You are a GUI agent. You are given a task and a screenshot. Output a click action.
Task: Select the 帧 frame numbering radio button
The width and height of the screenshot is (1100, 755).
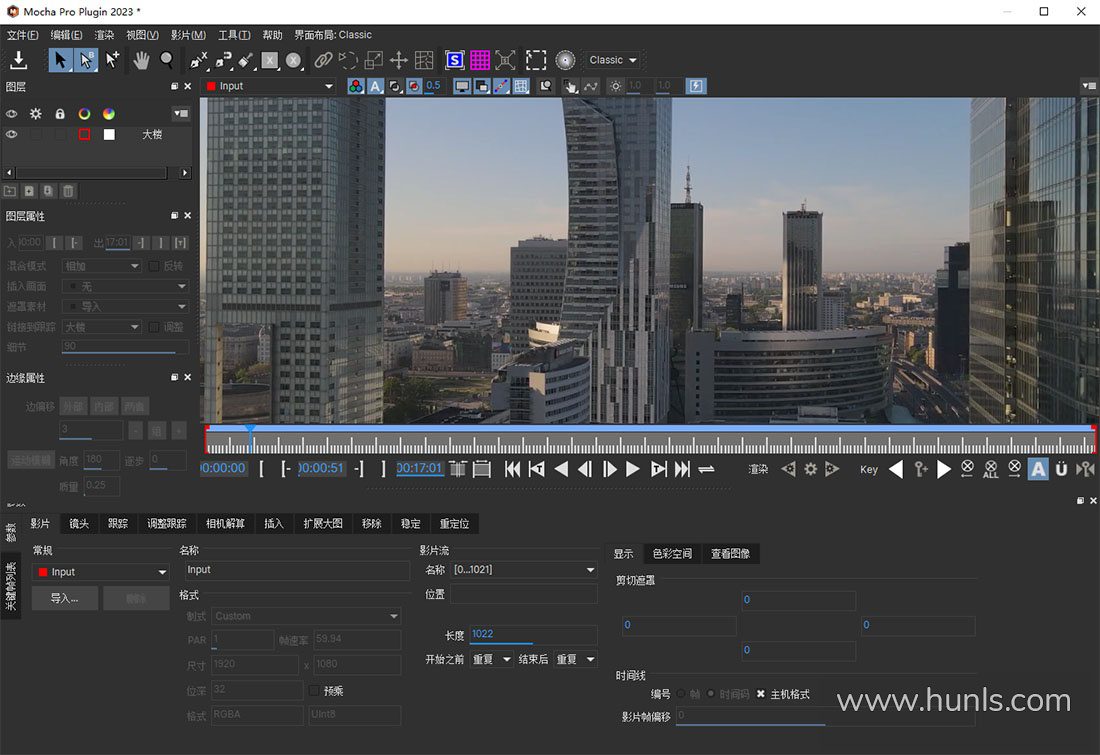tap(681, 694)
